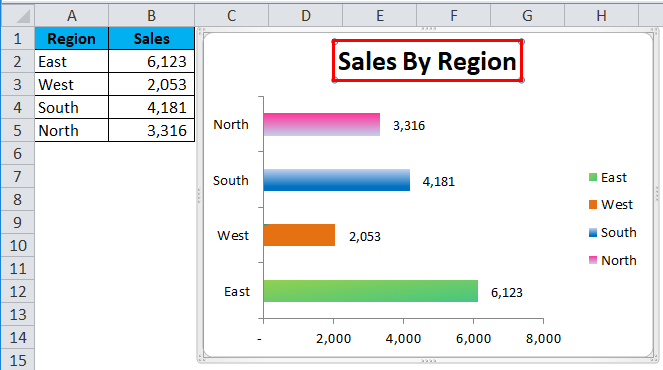Select the North legend entry
The image size is (663, 370).
[x=612, y=260]
